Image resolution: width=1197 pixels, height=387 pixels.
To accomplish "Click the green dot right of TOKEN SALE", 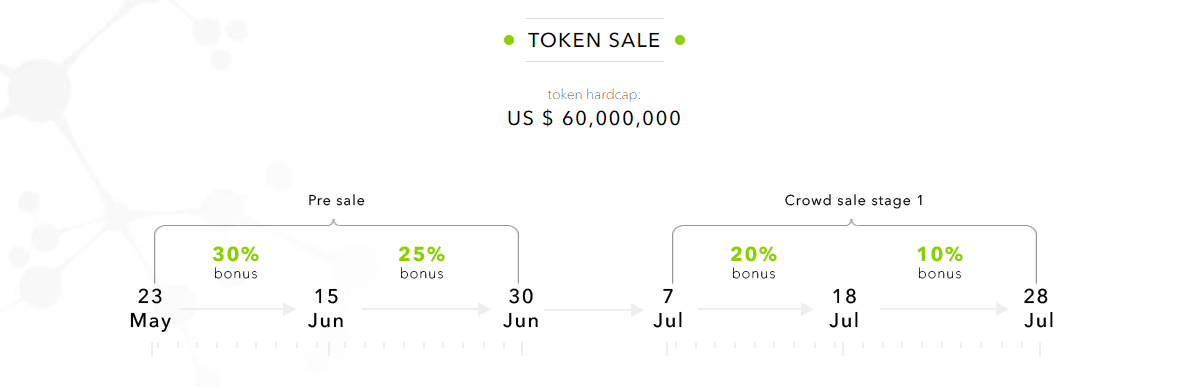I will pos(680,40).
